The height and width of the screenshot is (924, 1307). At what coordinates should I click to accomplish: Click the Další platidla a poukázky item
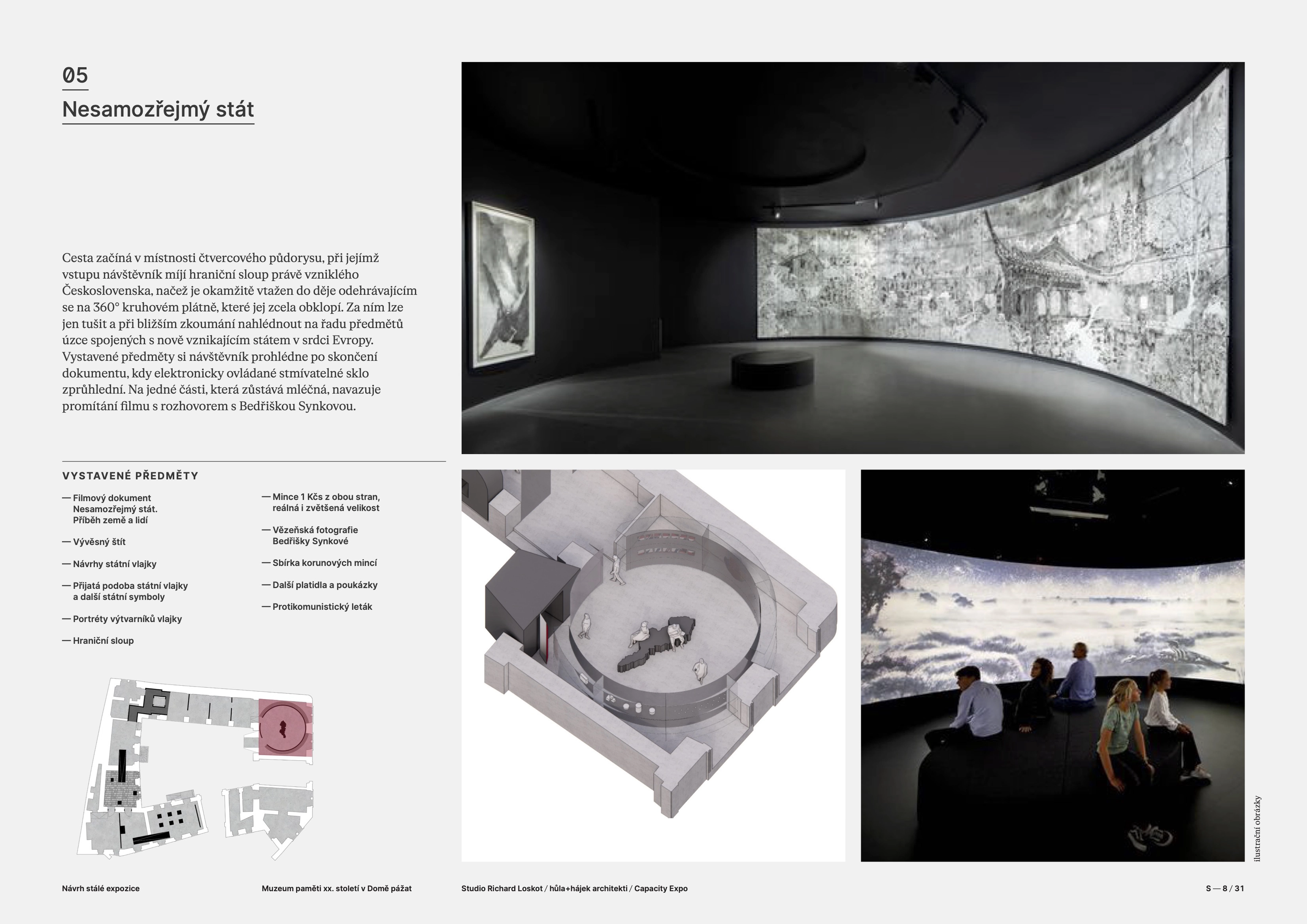pyautogui.click(x=324, y=585)
